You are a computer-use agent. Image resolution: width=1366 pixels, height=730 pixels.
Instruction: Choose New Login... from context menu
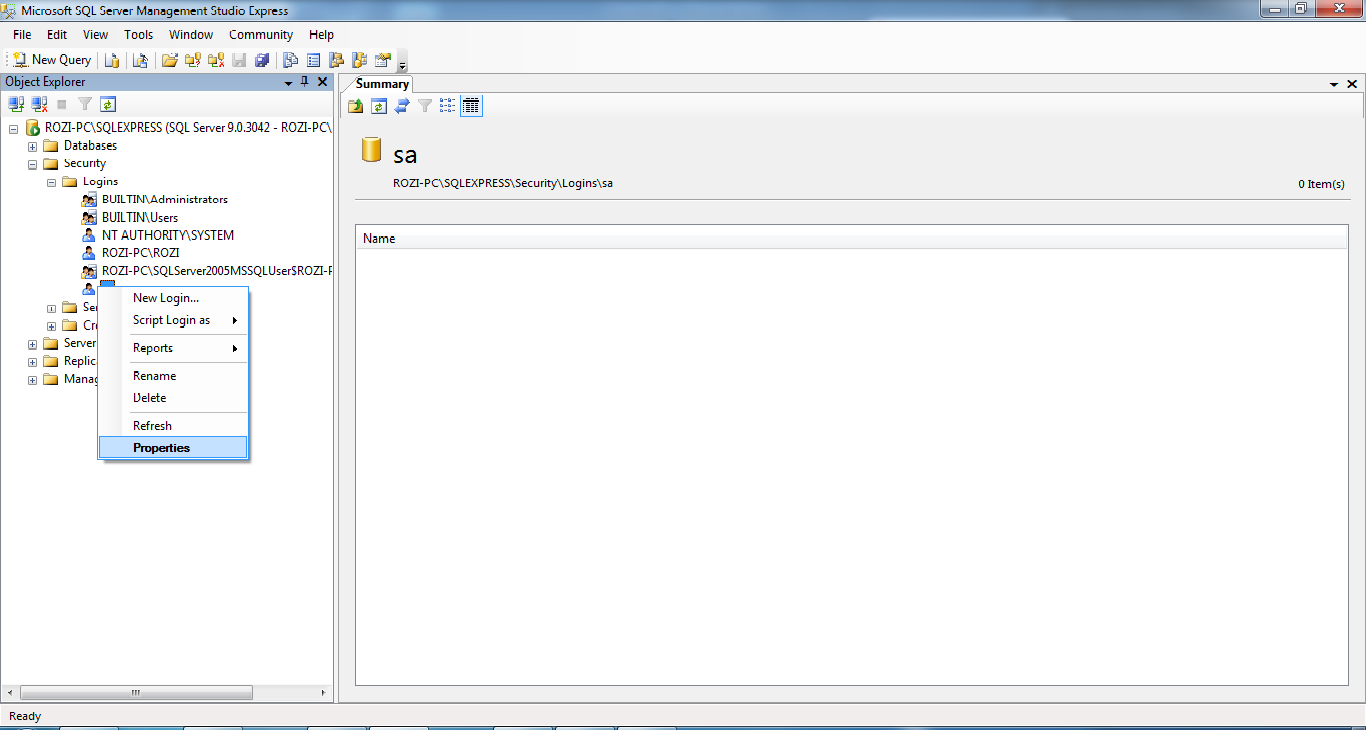pyautogui.click(x=173, y=298)
